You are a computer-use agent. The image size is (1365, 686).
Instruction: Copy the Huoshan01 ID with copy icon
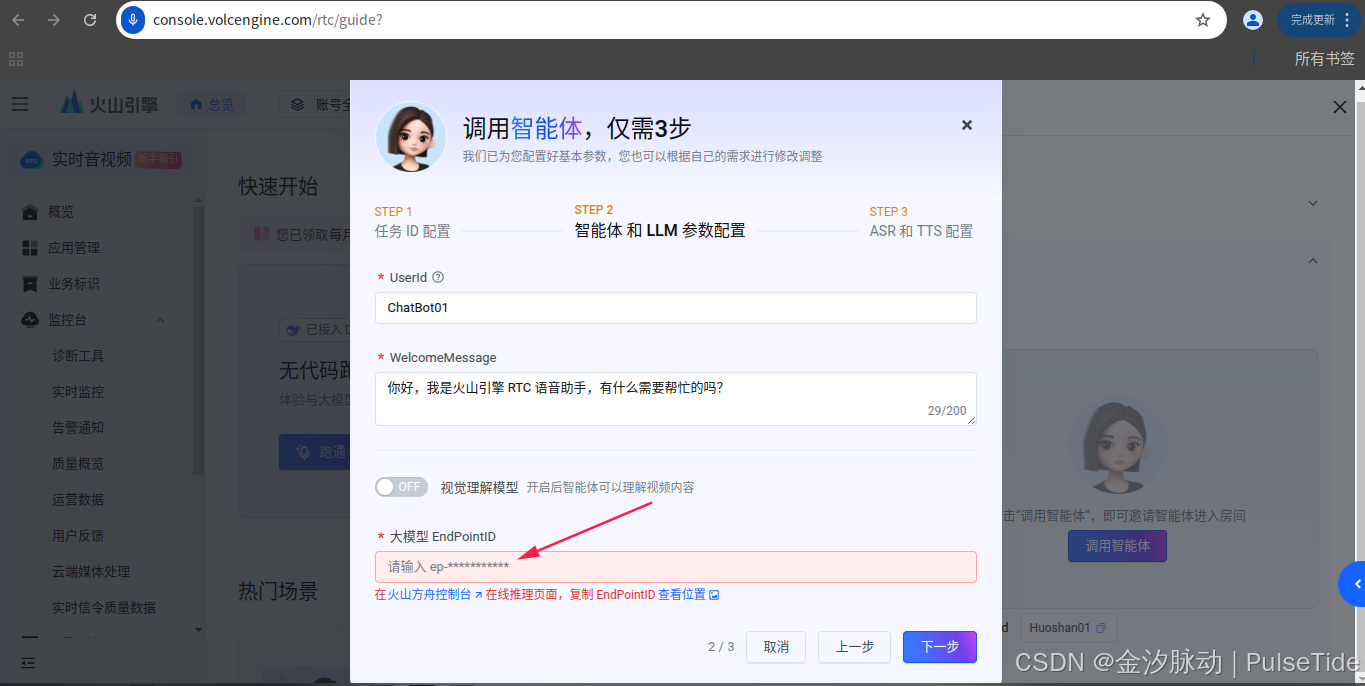coord(1101,628)
